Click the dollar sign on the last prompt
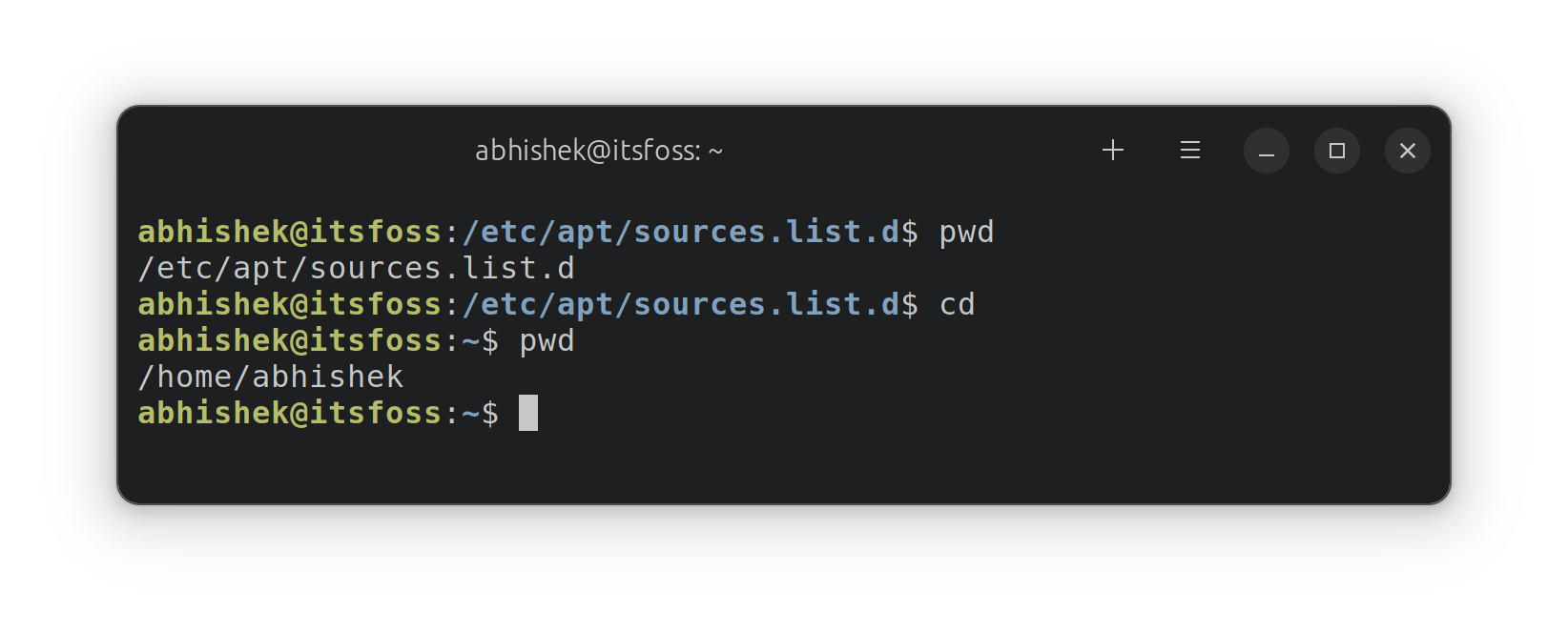The height and width of the screenshot is (633, 1568). pos(490,414)
